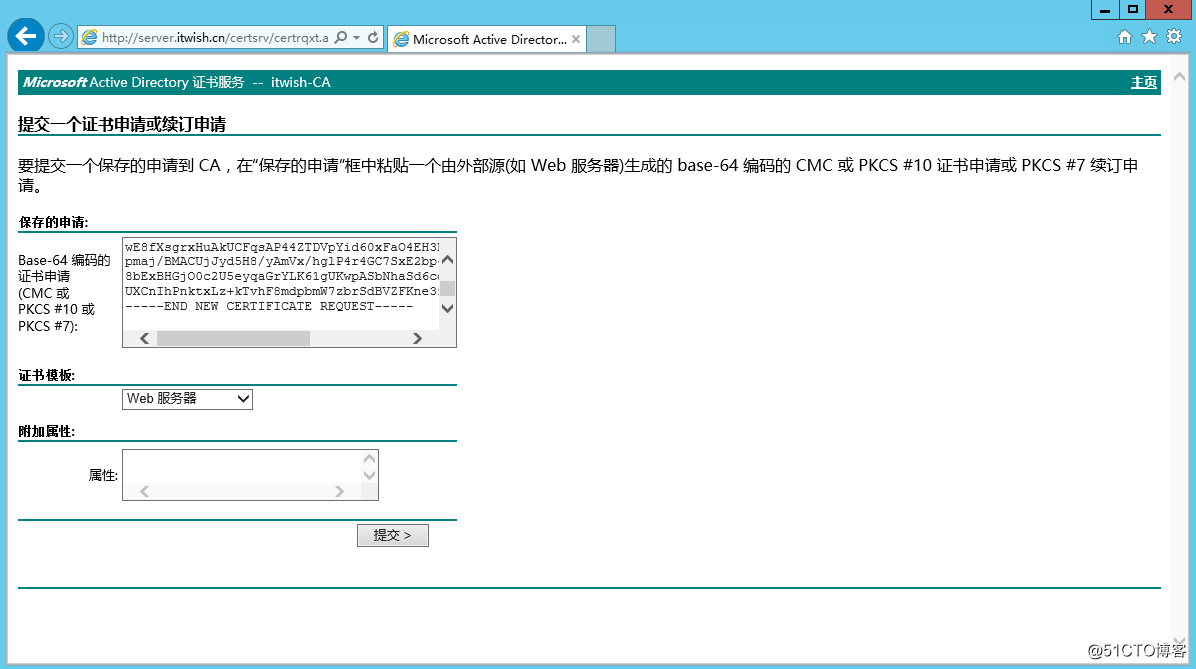The width and height of the screenshot is (1196, 669).
Task: Click the 保存的申请: label
Action: coord(53,223)
